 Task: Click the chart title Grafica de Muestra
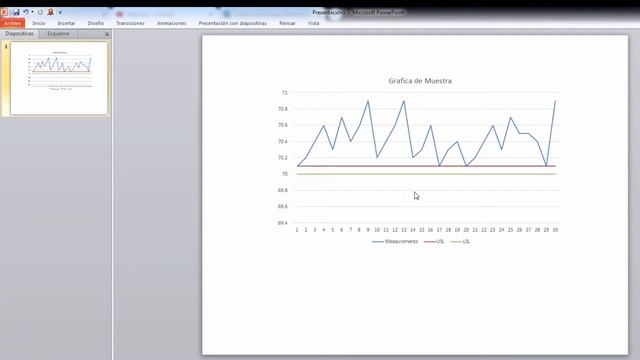[420, 81]
